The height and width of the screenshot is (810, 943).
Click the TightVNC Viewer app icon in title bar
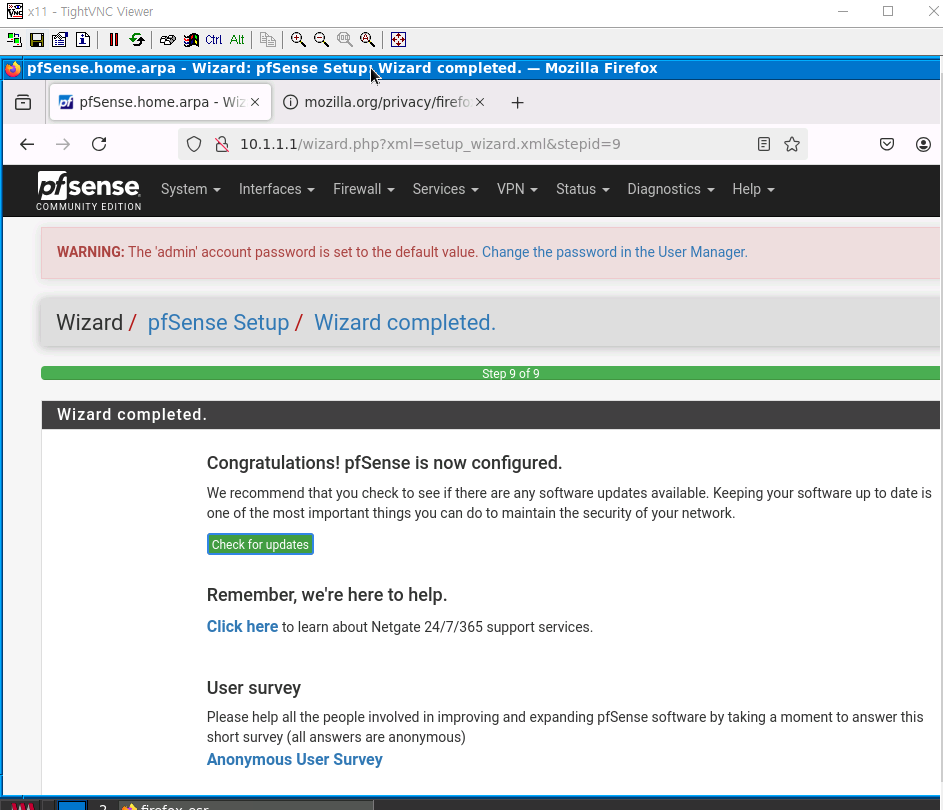[x=14, y=11]
